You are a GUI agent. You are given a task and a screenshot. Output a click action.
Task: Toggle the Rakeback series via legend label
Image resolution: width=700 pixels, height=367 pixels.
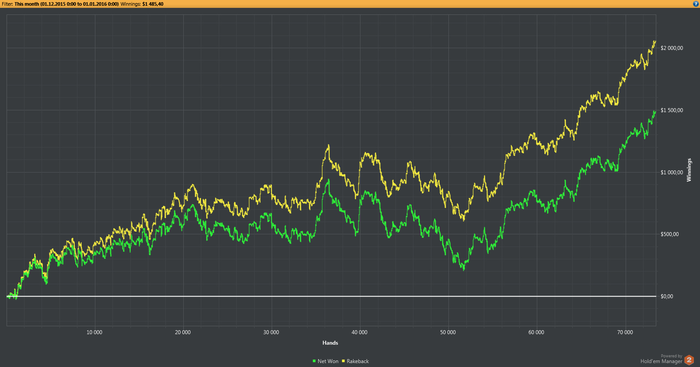[x=358, y=361]
